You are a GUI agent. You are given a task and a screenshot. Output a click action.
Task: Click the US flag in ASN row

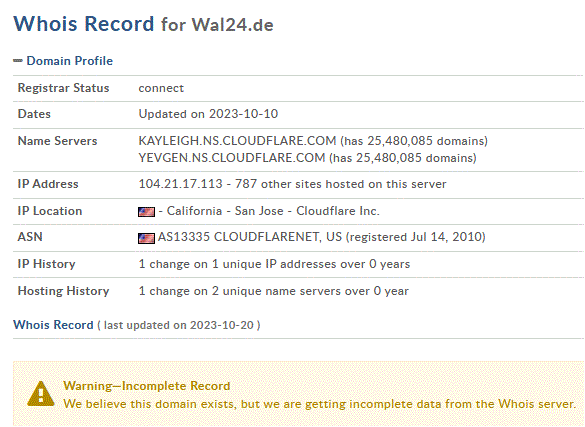(x=146, y=238)
